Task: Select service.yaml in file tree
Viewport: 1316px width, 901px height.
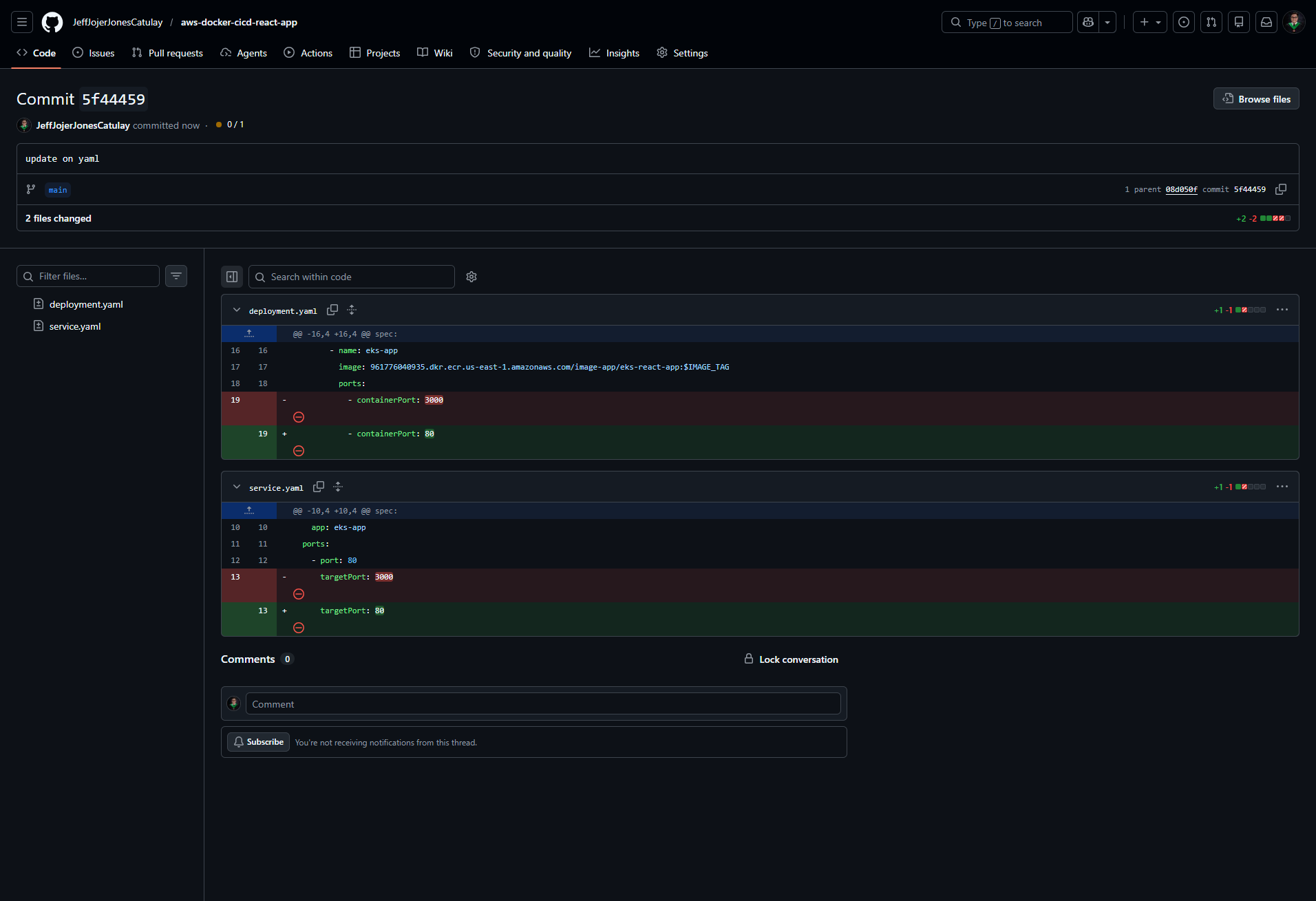Action: (75, 326)
